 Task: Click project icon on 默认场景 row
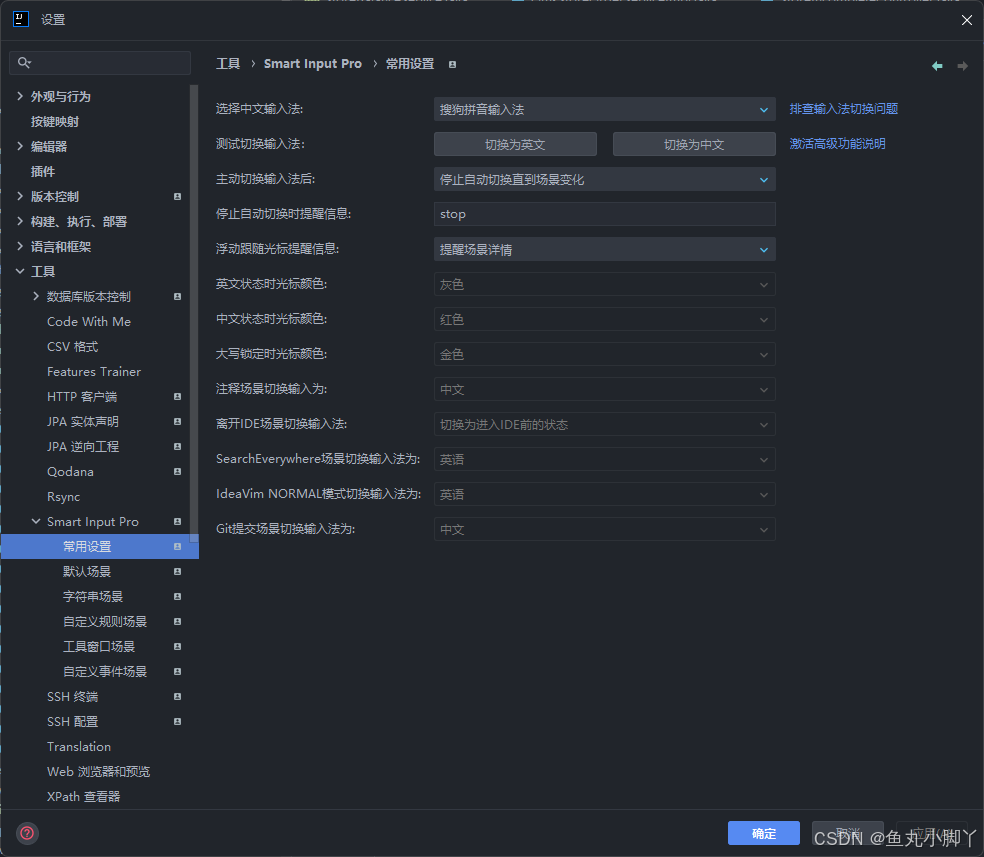pos(178,572)
